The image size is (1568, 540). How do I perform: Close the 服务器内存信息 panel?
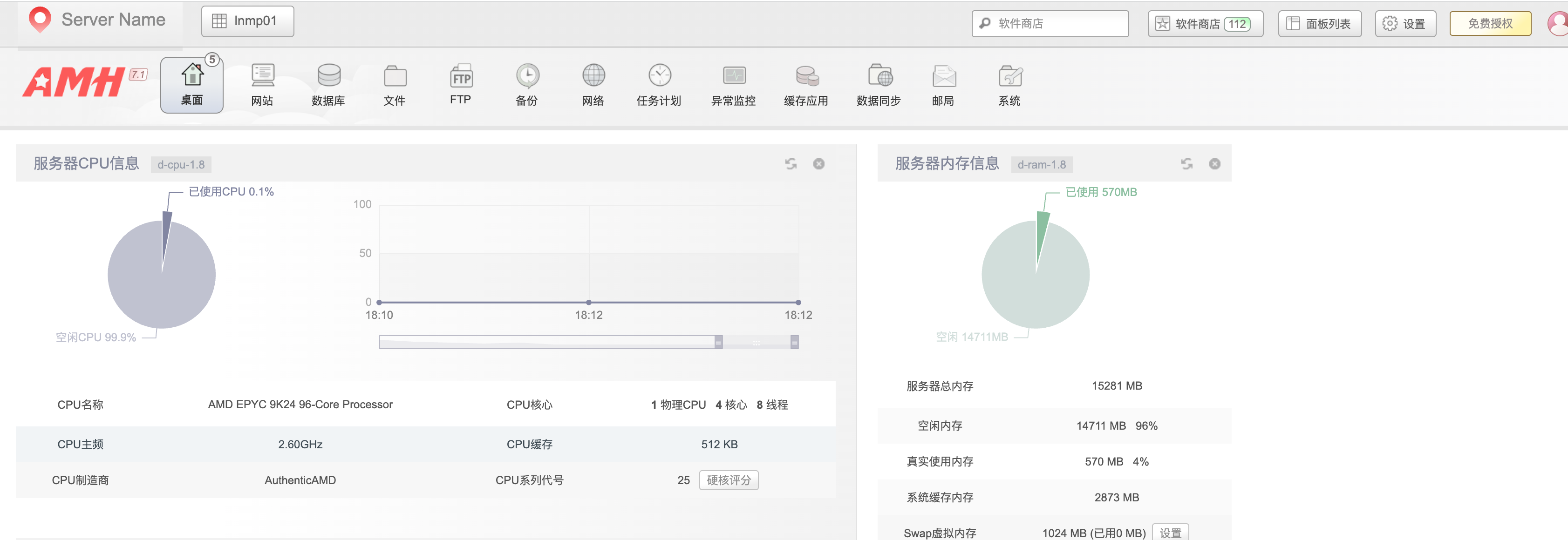[1215, 163]
